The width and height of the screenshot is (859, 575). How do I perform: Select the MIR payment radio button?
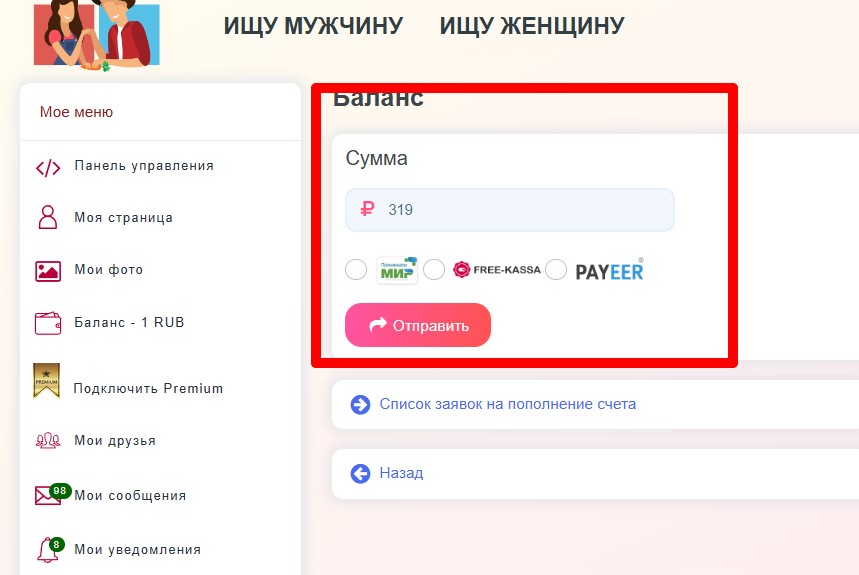click(x=356, y=269)
